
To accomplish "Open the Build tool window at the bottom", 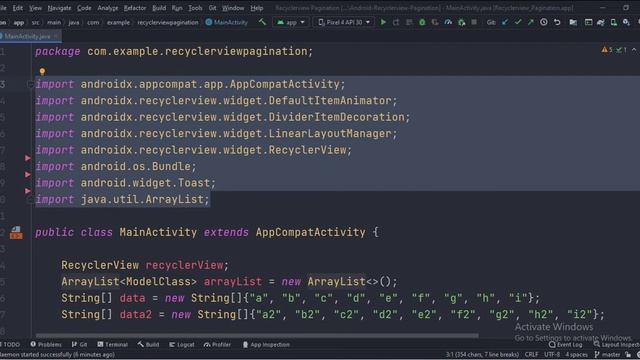I will [x=149, y=344].
